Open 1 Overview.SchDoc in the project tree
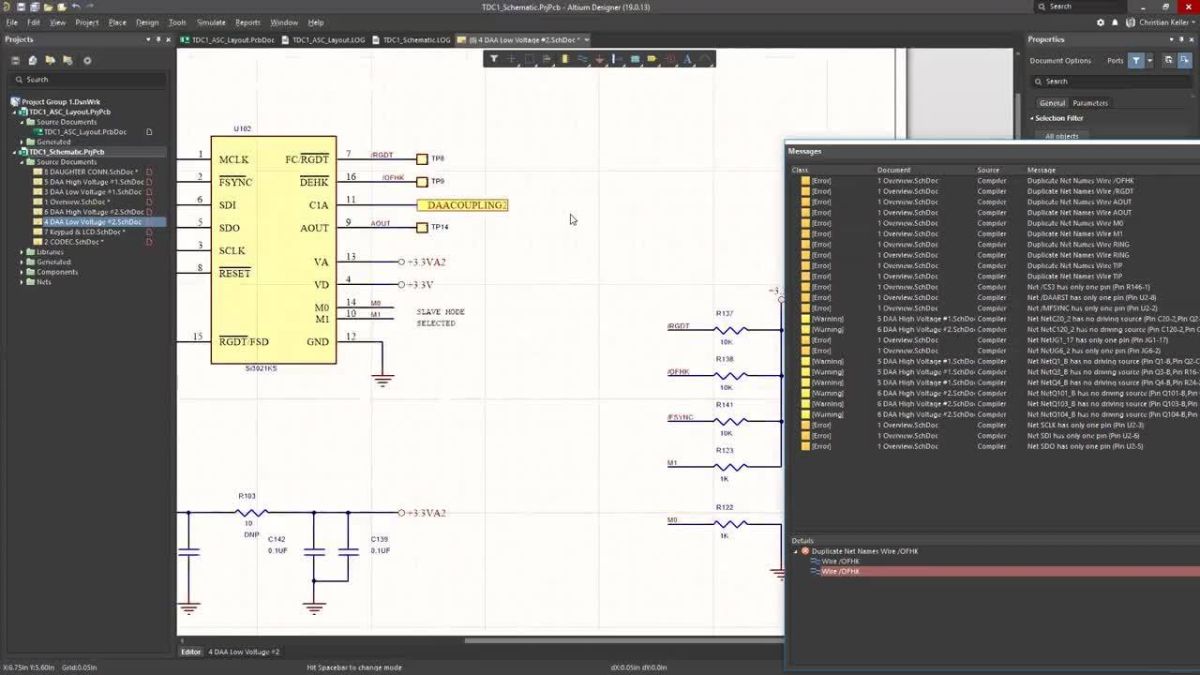Image resolution: width=1200 pixels, height=675 pixels. click(x=75, y=202)
